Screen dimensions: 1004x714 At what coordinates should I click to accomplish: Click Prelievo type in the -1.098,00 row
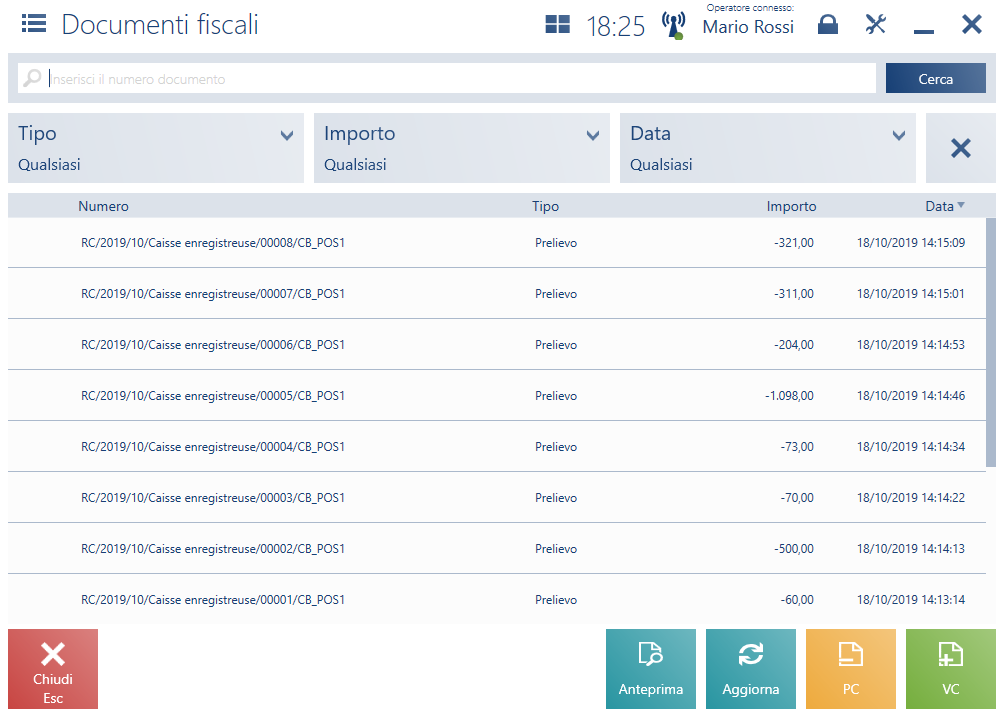pos(556,396)
